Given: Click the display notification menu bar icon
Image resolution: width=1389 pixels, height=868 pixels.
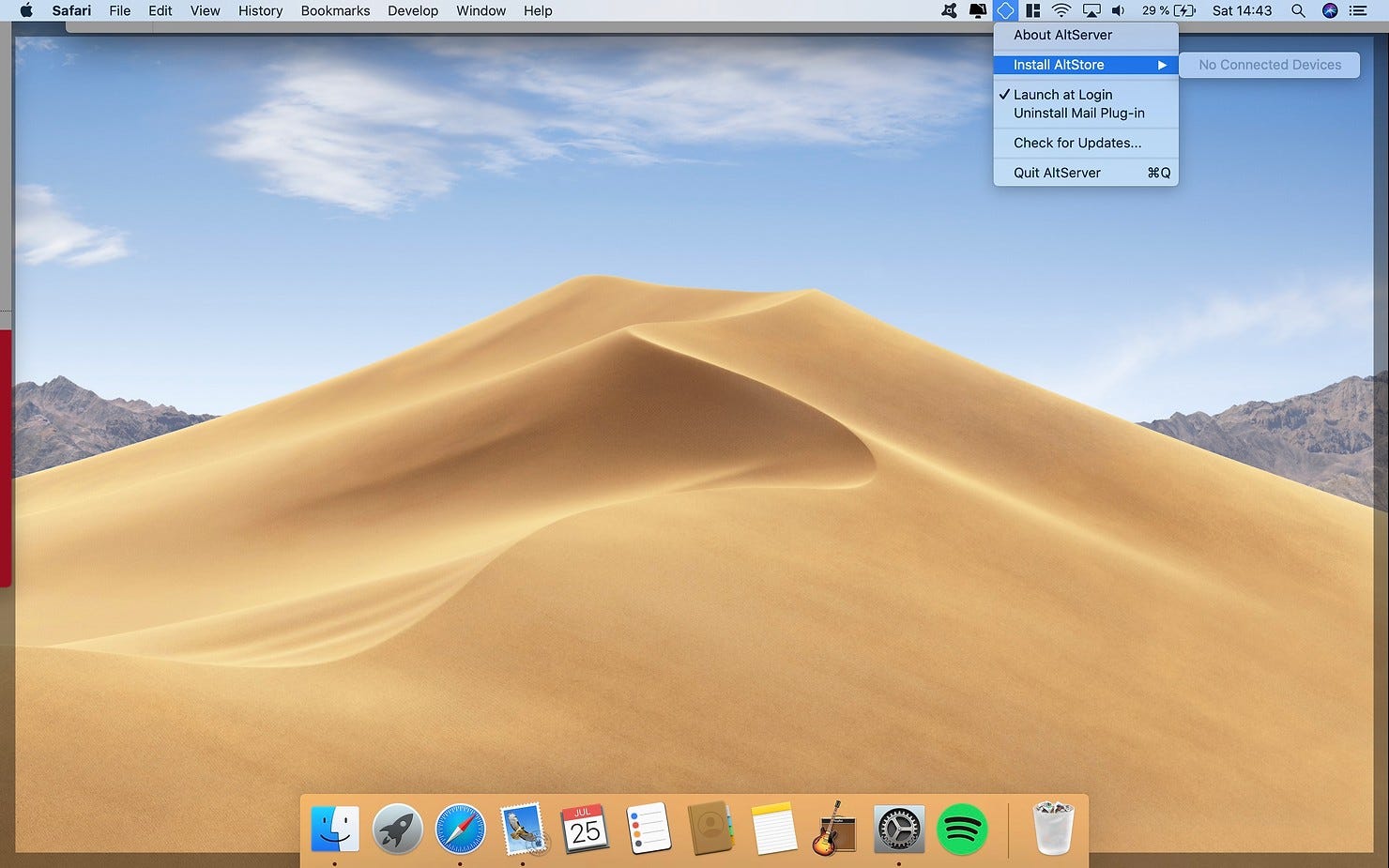Looking at the screenshot, I should point(977,10).
